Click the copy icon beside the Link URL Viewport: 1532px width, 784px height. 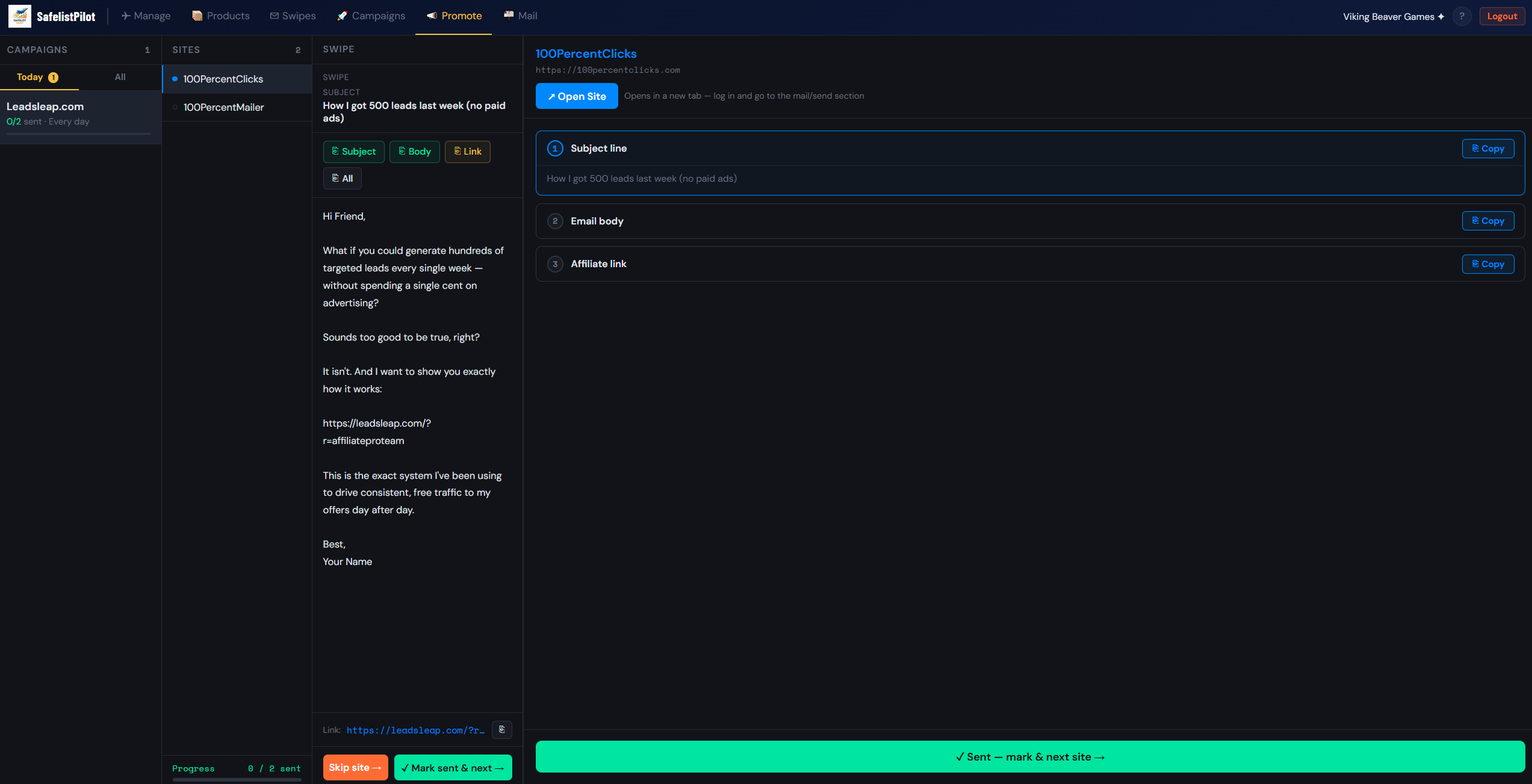click(502, 729)
